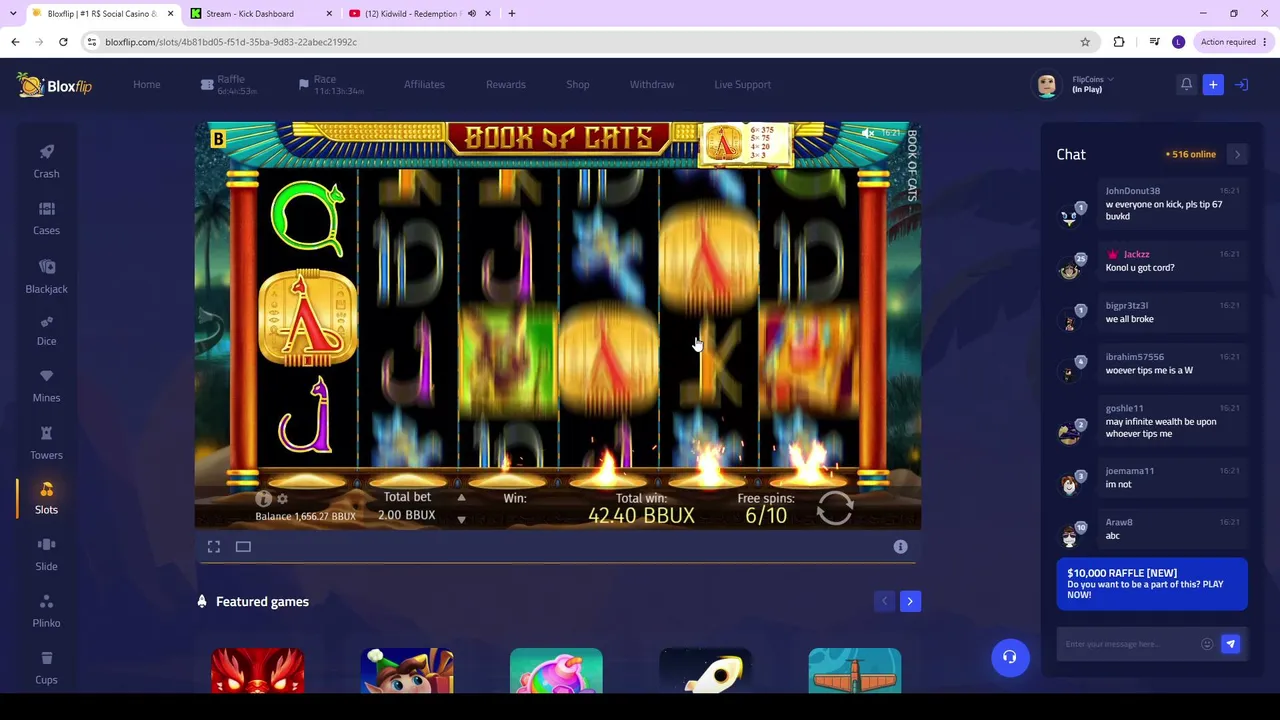This screenshot has width=1280, height=720.
Task: Go to the Rewards page
Action: click(506, 85)
